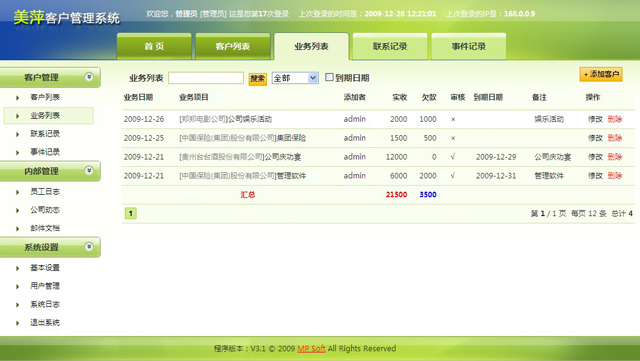Open 邮件文档 in the sidebar

45,228
